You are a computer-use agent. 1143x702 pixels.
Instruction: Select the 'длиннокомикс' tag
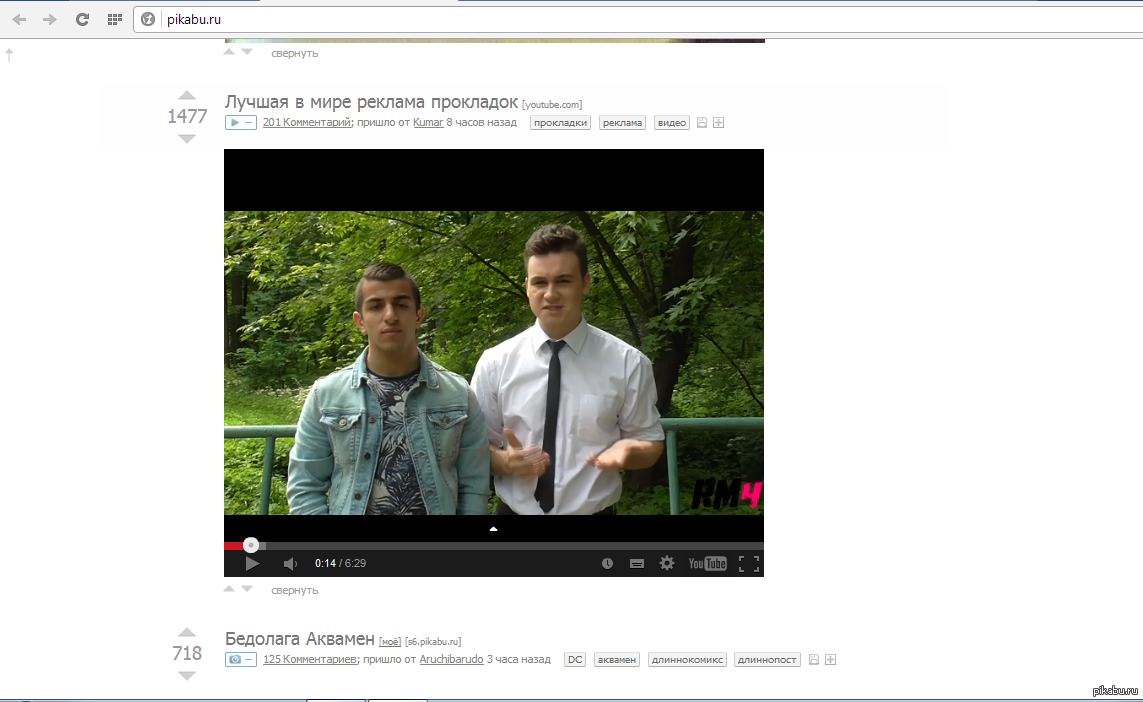[687, 660]
